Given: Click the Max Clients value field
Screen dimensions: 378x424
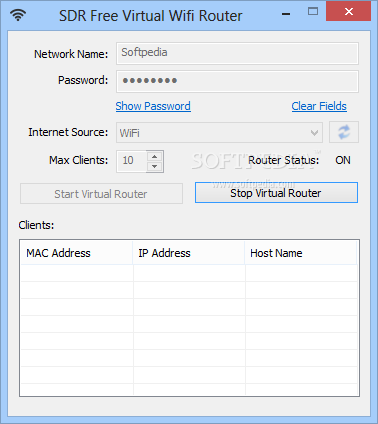Looking at the screenshot, I should click(132, 161).
